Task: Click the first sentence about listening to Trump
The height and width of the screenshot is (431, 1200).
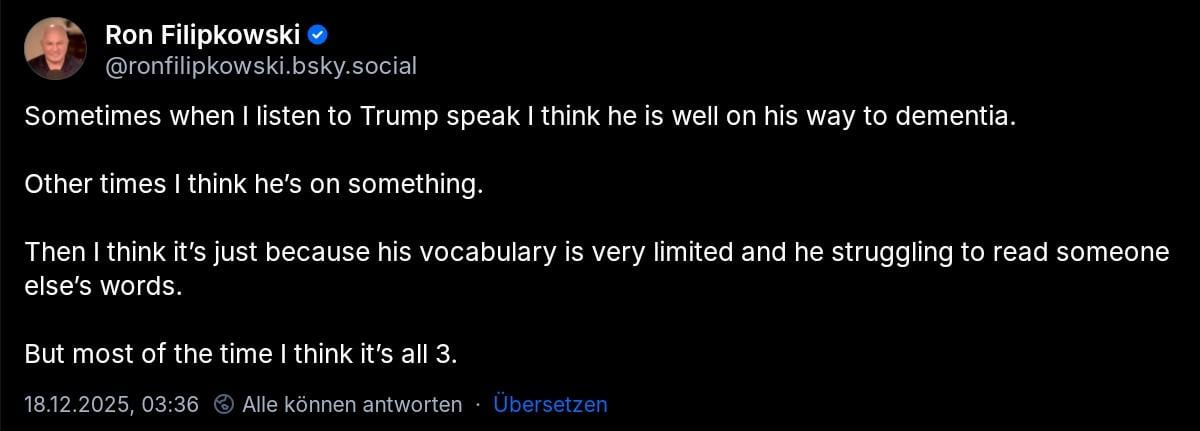Action: coord(520,116)
